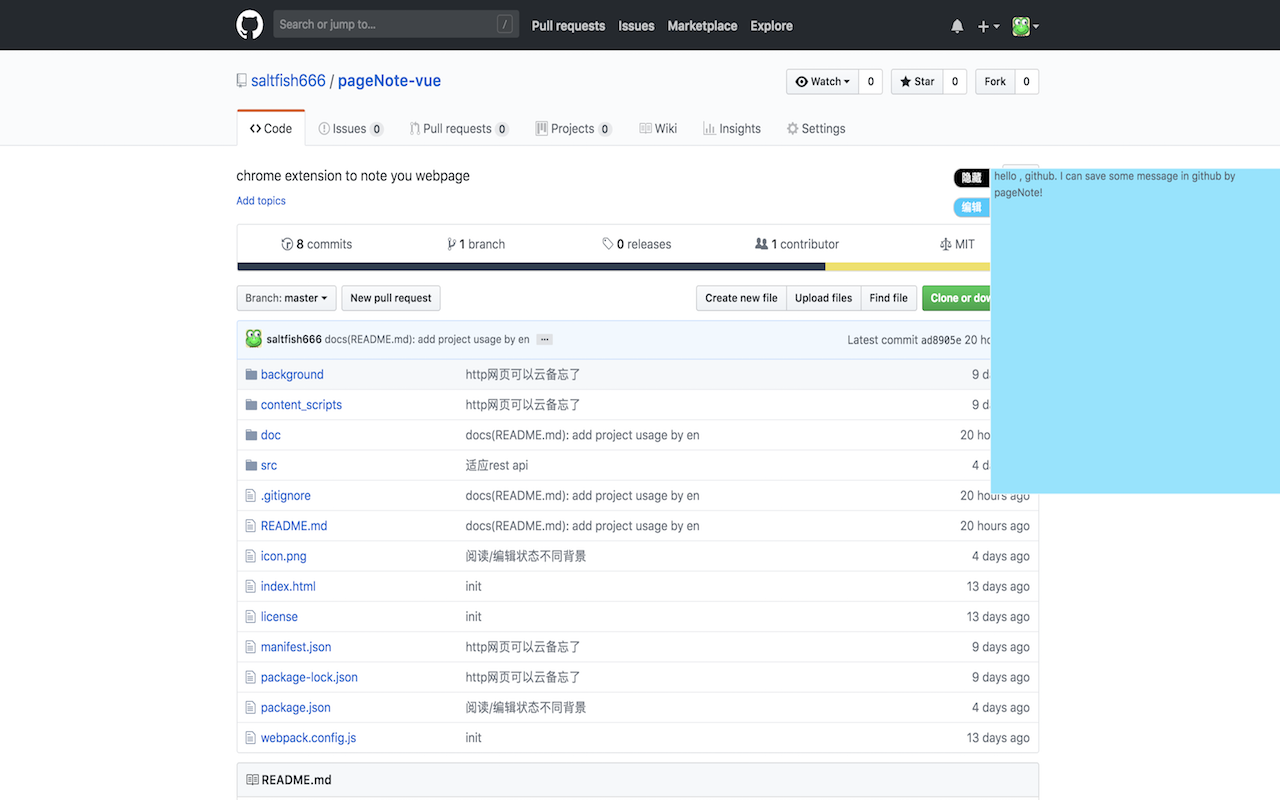Click Find file button
Image resolution: width=1280 pixels, height=800 pixels.
tap(889, 298)
